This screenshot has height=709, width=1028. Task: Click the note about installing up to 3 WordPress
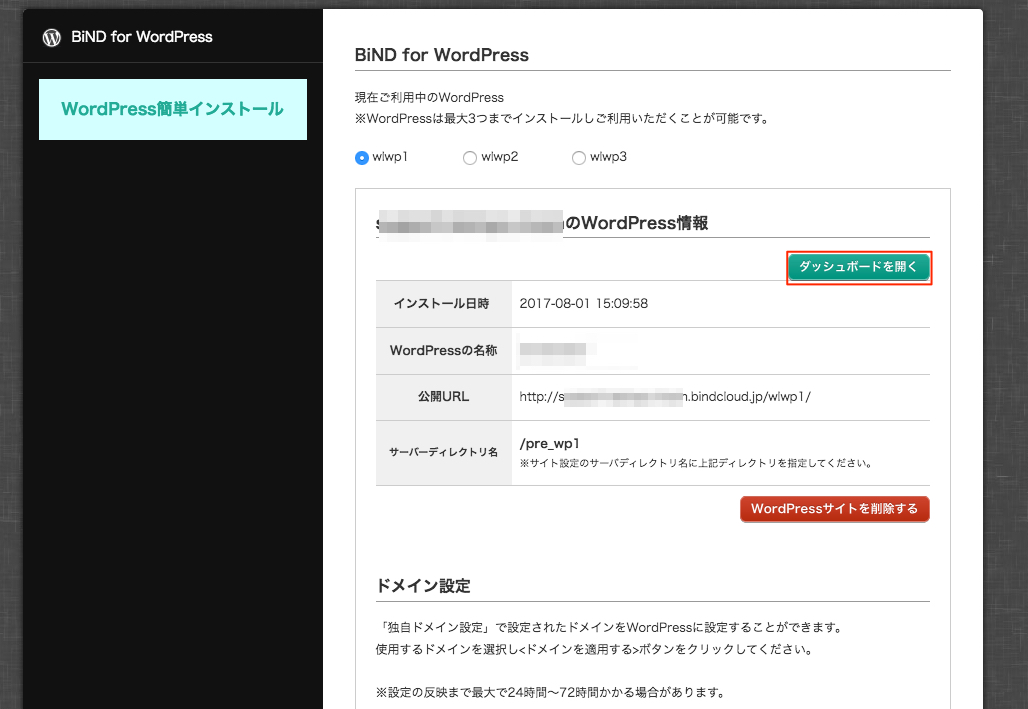pos(563,119)
